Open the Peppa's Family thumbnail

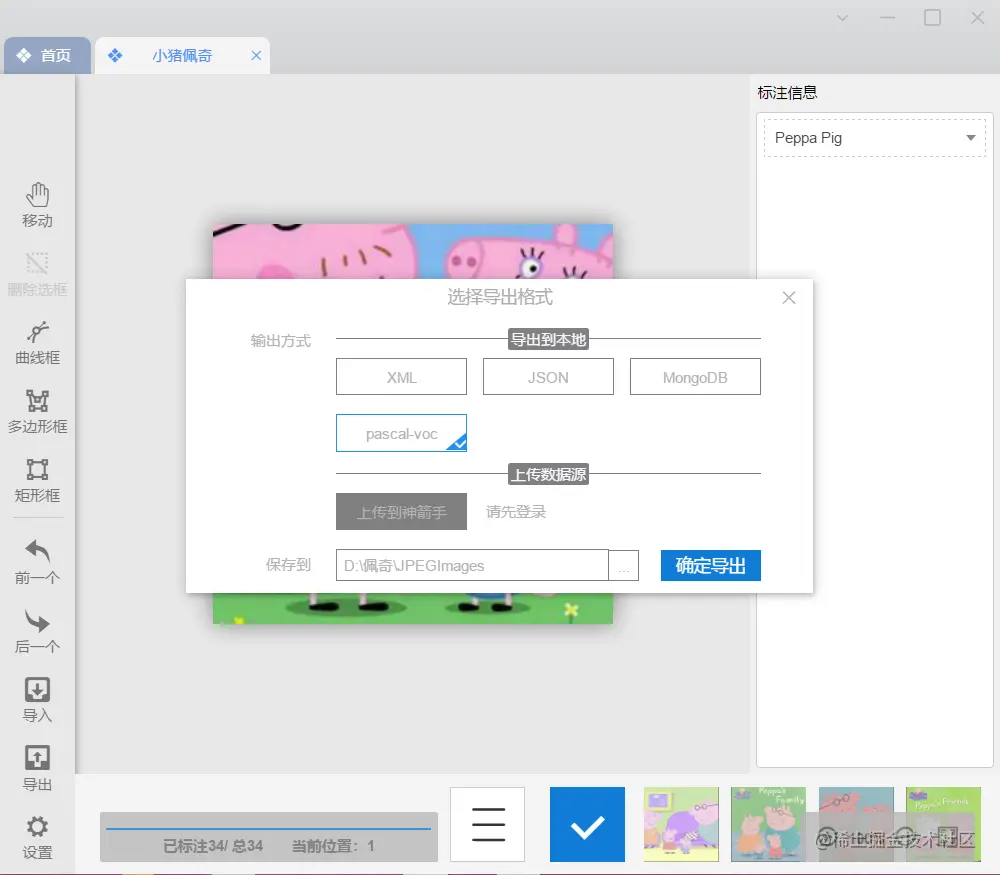(x=768, y=824)
